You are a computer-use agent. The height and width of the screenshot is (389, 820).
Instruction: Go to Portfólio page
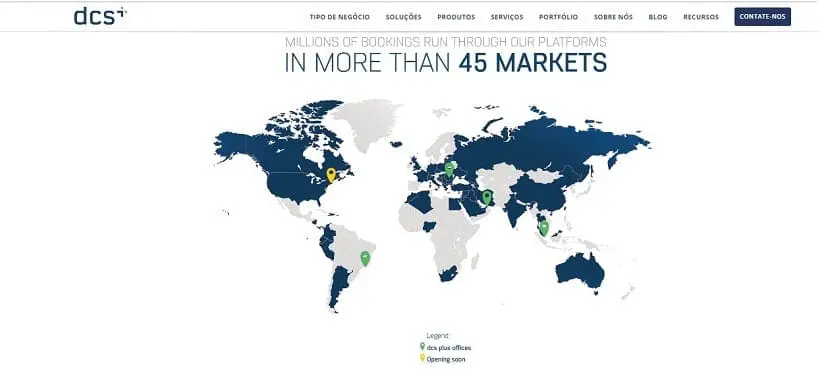(559, 17)
